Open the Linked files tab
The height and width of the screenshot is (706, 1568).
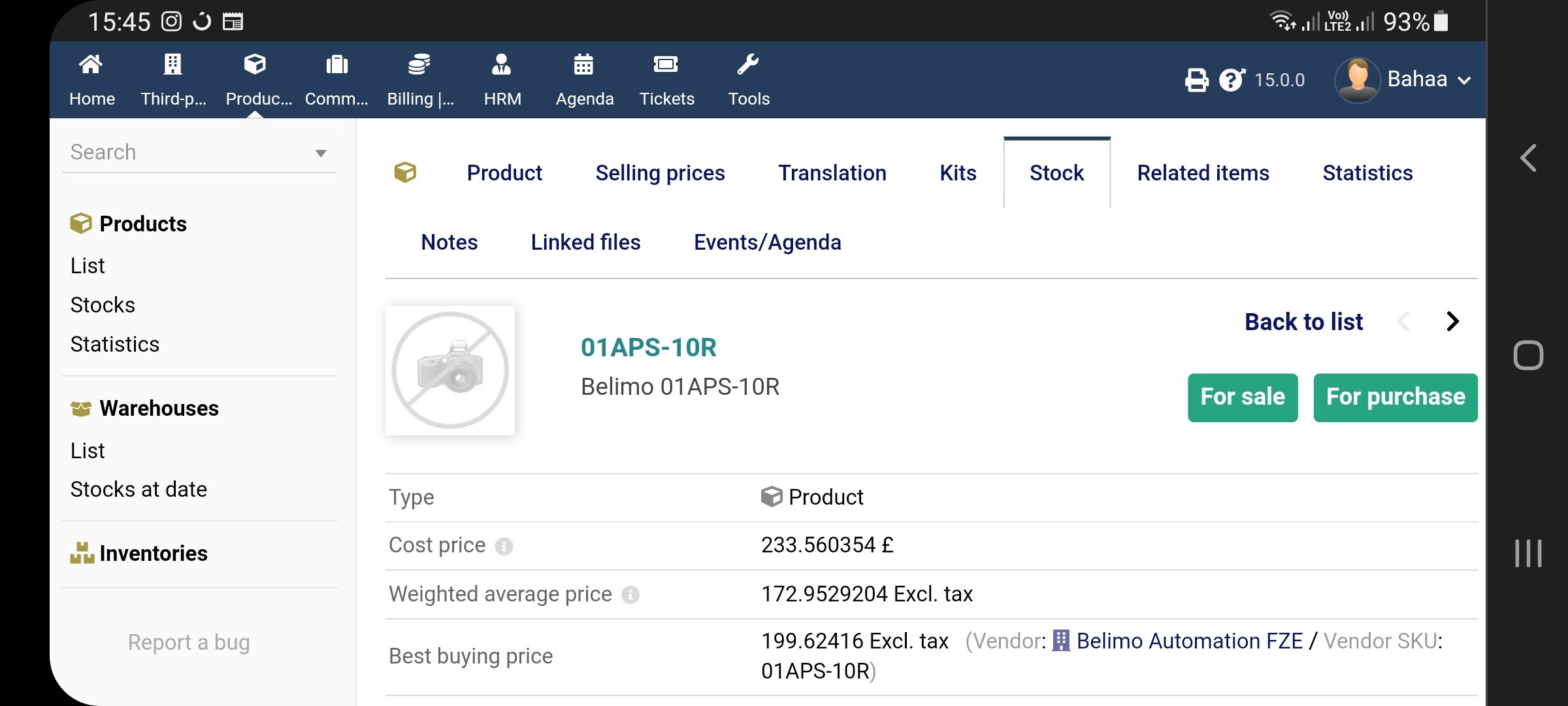click(585, 242)
